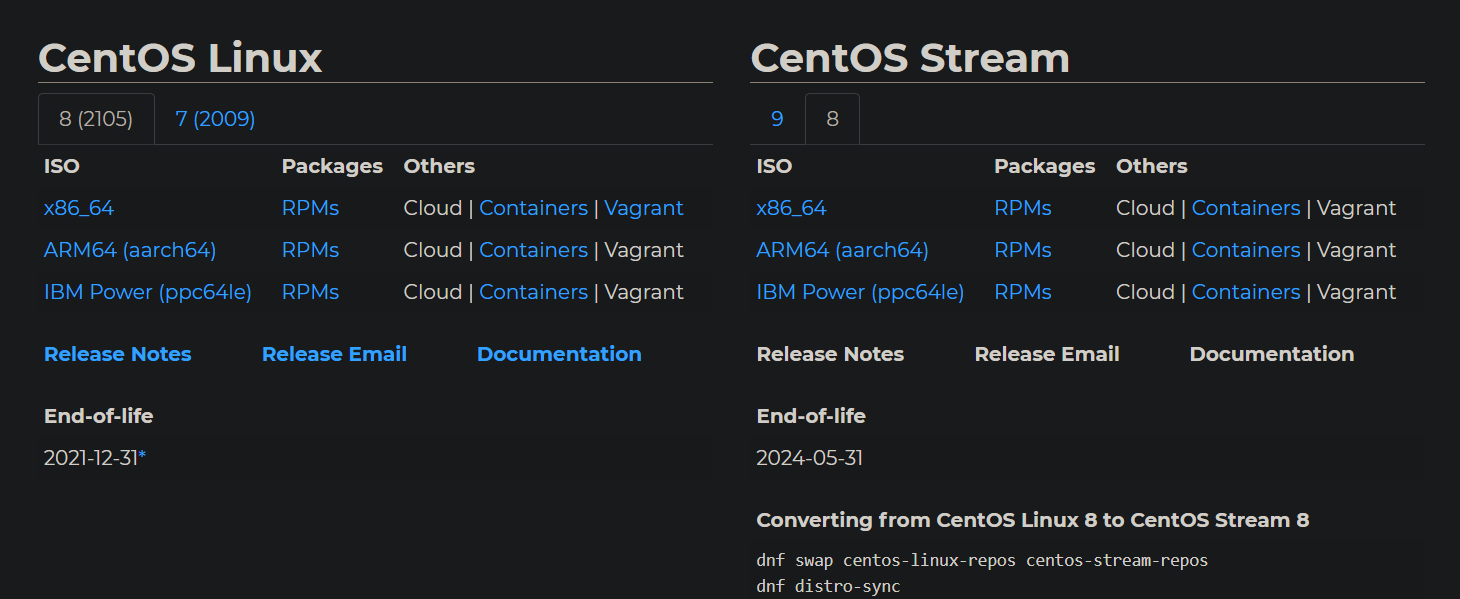The image size is (1460, 599).
Task: Click Vagrant link under CentOS Linux
Action: [644, 208]
